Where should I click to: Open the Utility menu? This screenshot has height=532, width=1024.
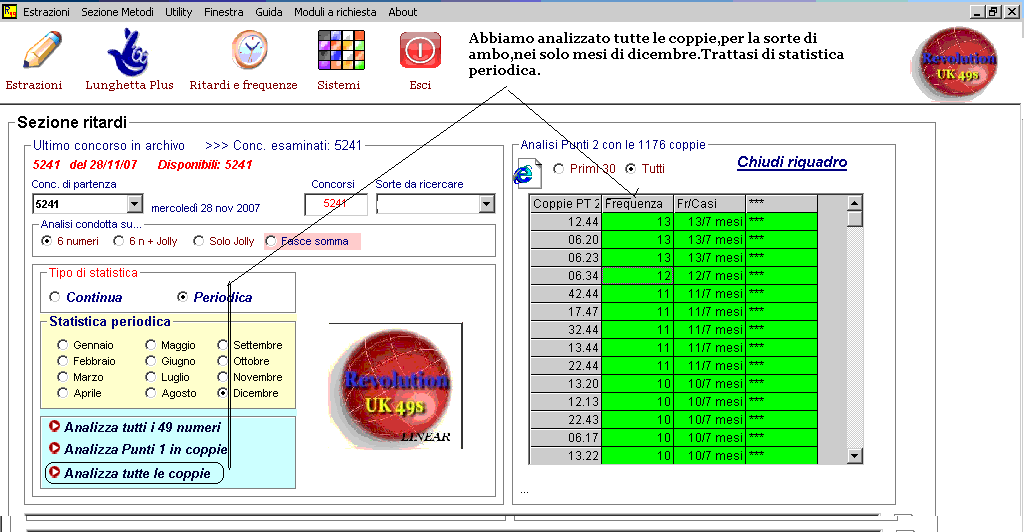coord(178,12)
